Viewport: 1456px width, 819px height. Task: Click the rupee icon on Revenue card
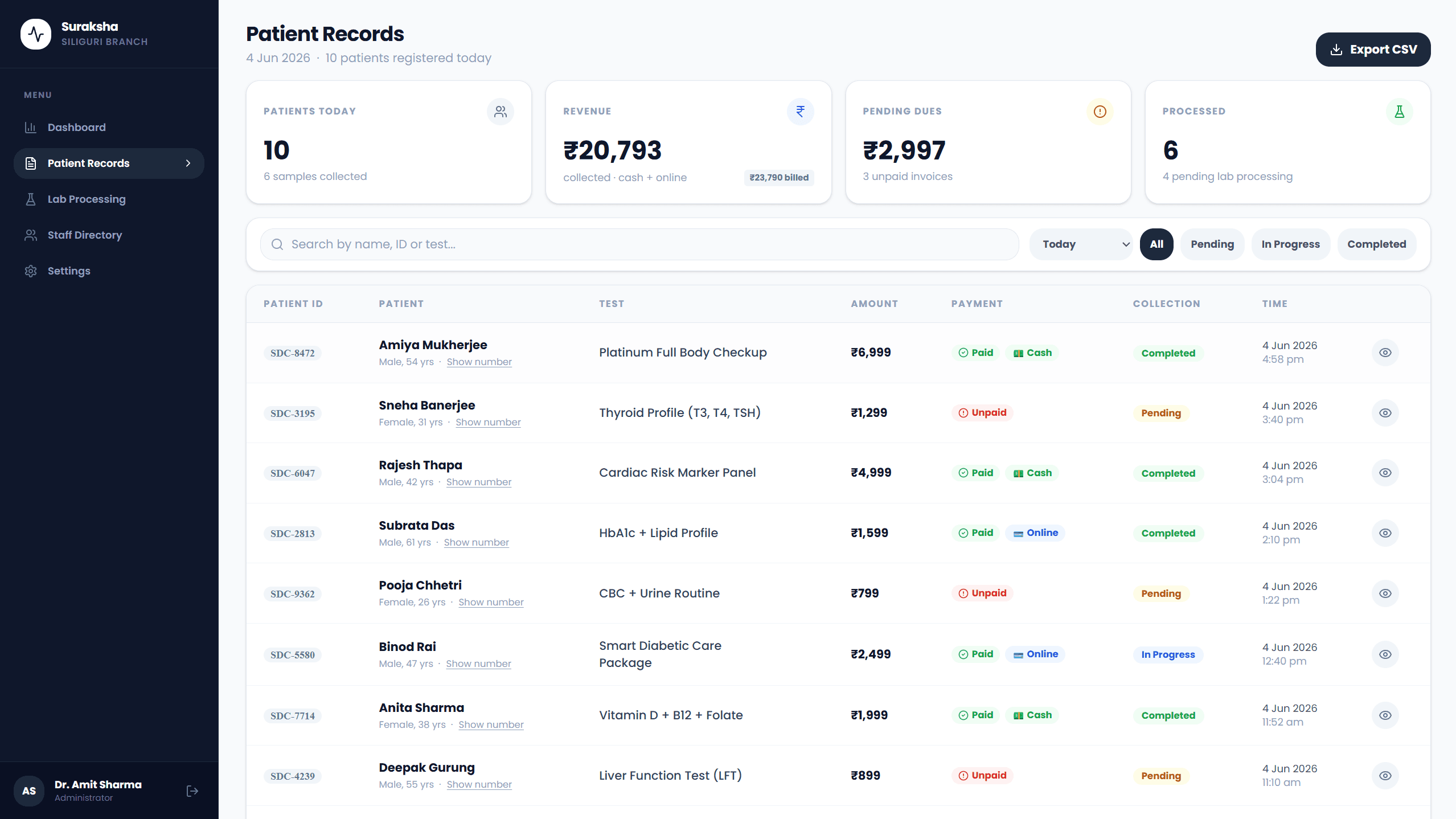800,112
